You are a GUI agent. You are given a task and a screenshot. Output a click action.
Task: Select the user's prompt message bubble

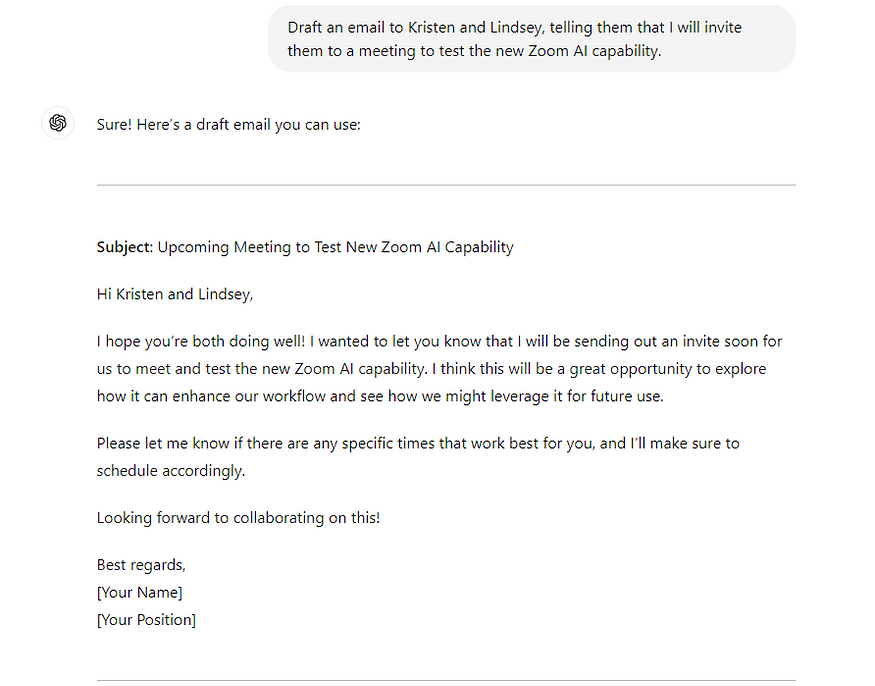point(531,39)
